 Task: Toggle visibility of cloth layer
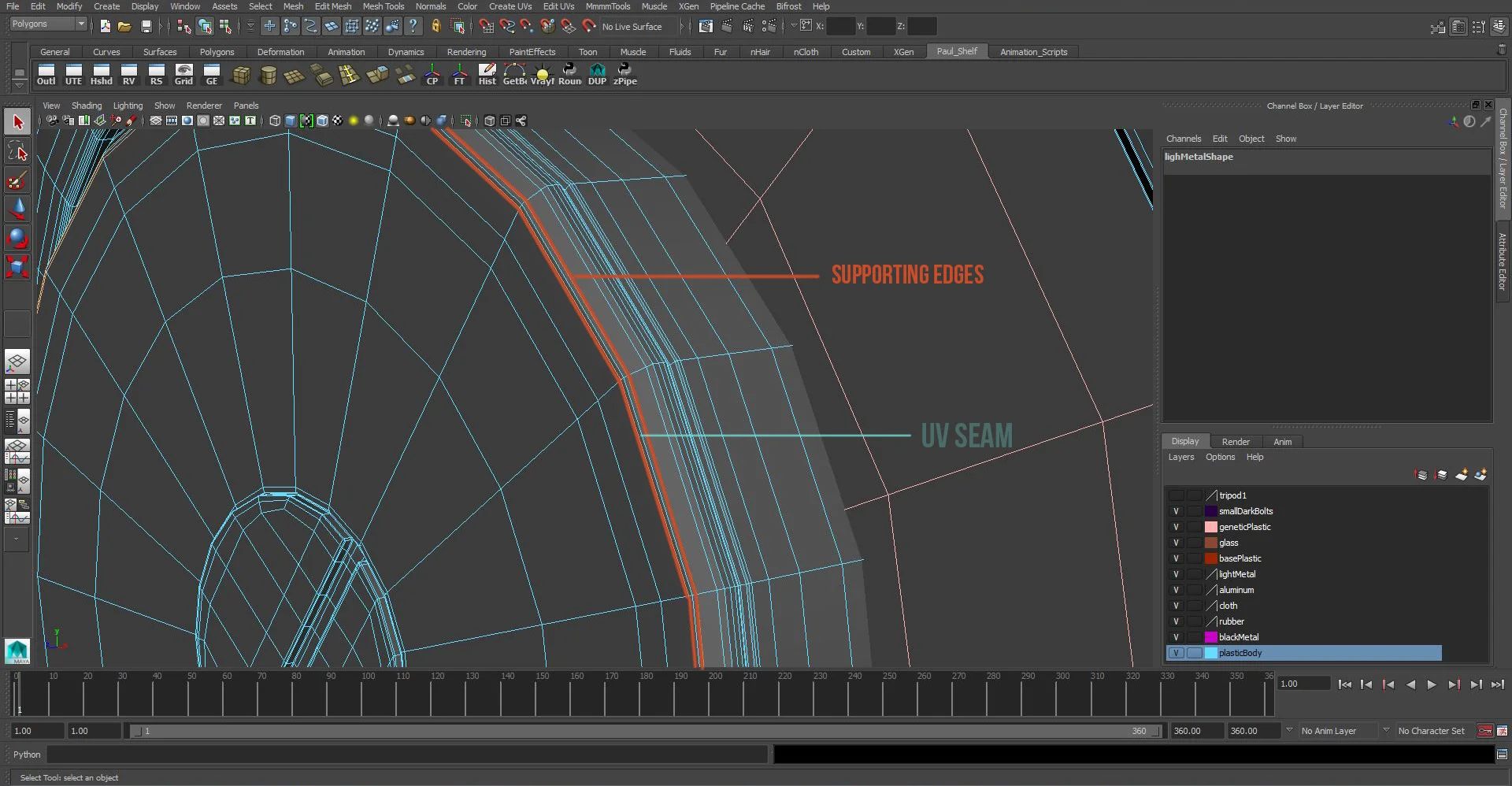[1176, 606]
